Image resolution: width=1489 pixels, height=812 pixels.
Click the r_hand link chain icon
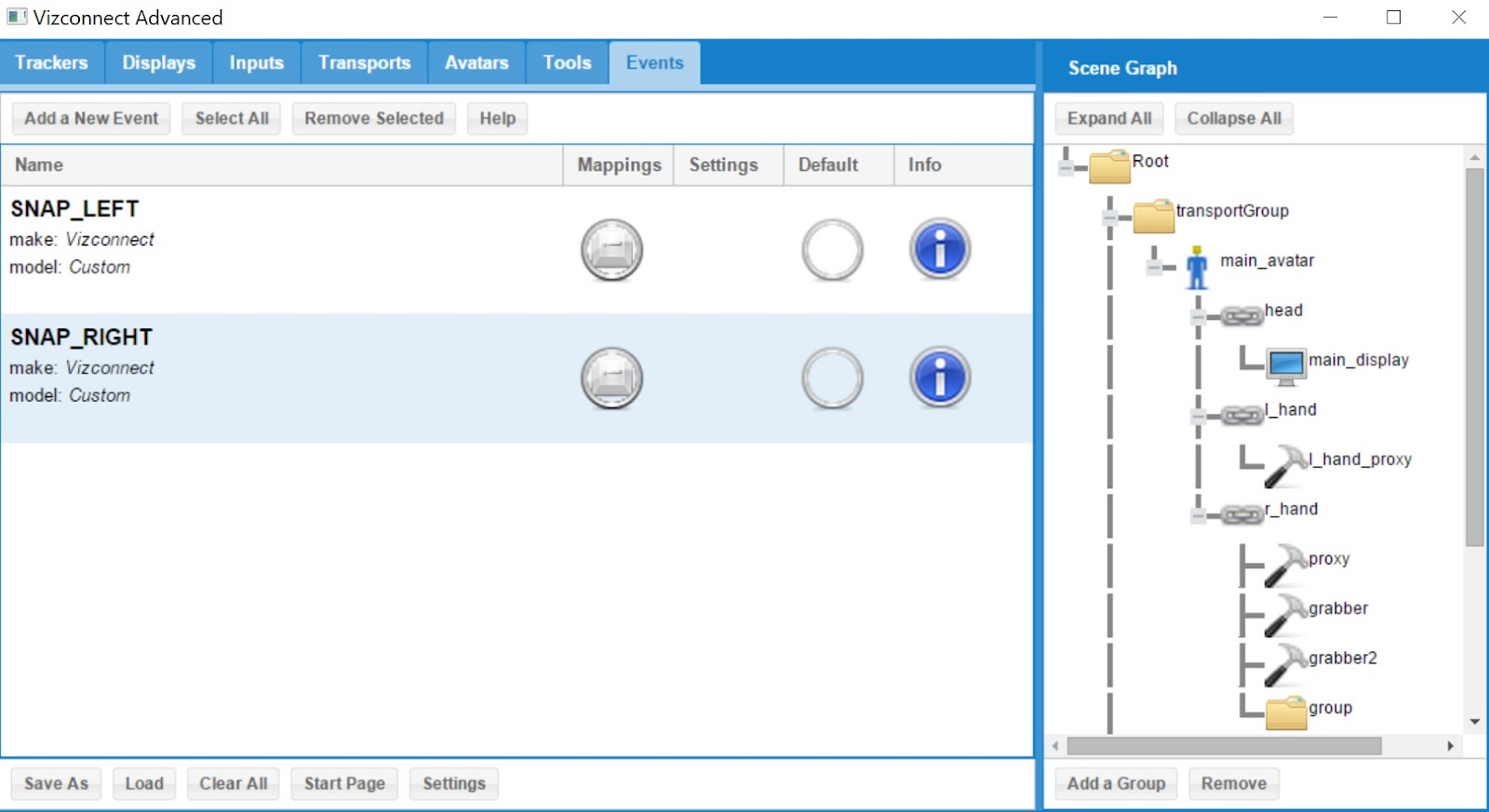click(x=1241, y=515)
